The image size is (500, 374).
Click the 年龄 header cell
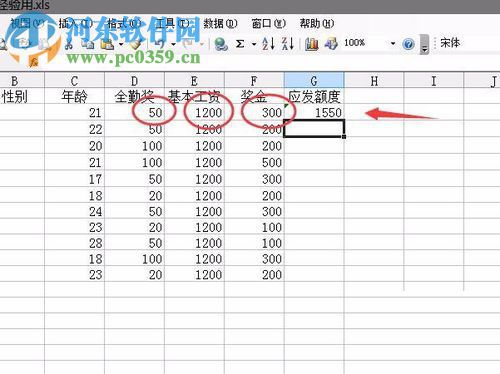74,96
